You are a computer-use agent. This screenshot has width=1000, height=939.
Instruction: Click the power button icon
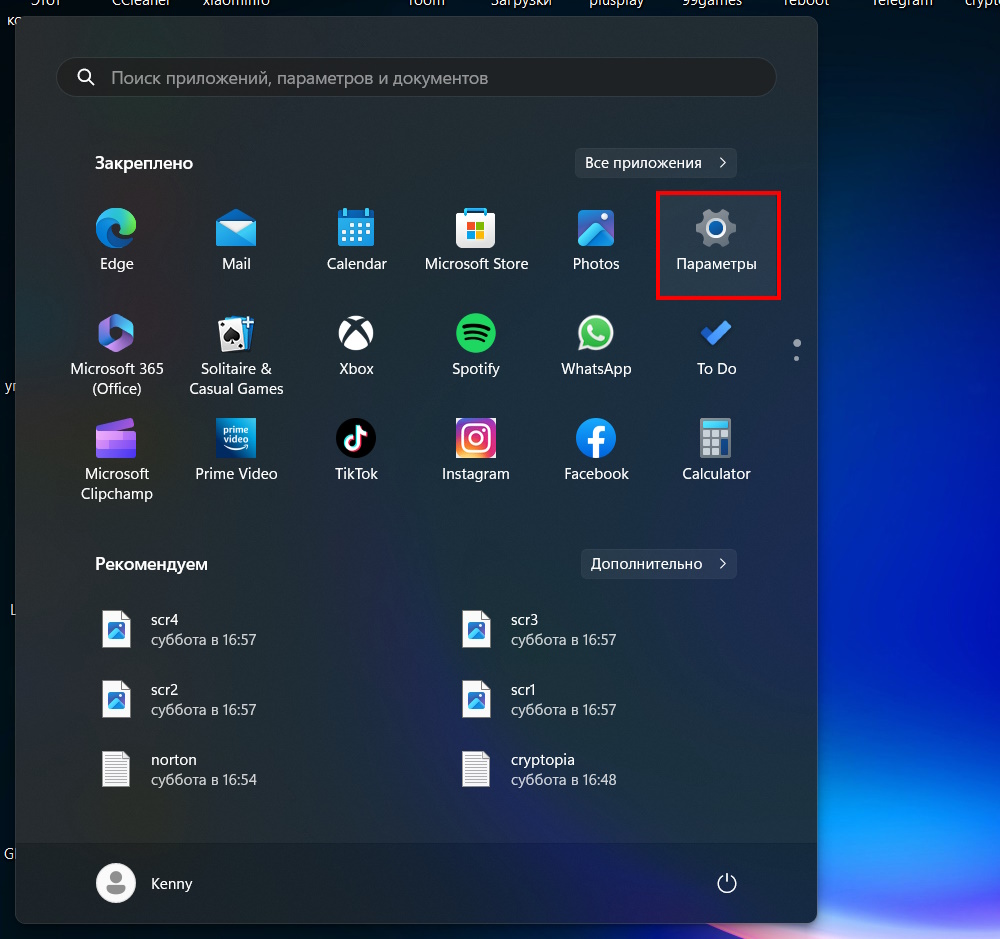tap(726, 884)
